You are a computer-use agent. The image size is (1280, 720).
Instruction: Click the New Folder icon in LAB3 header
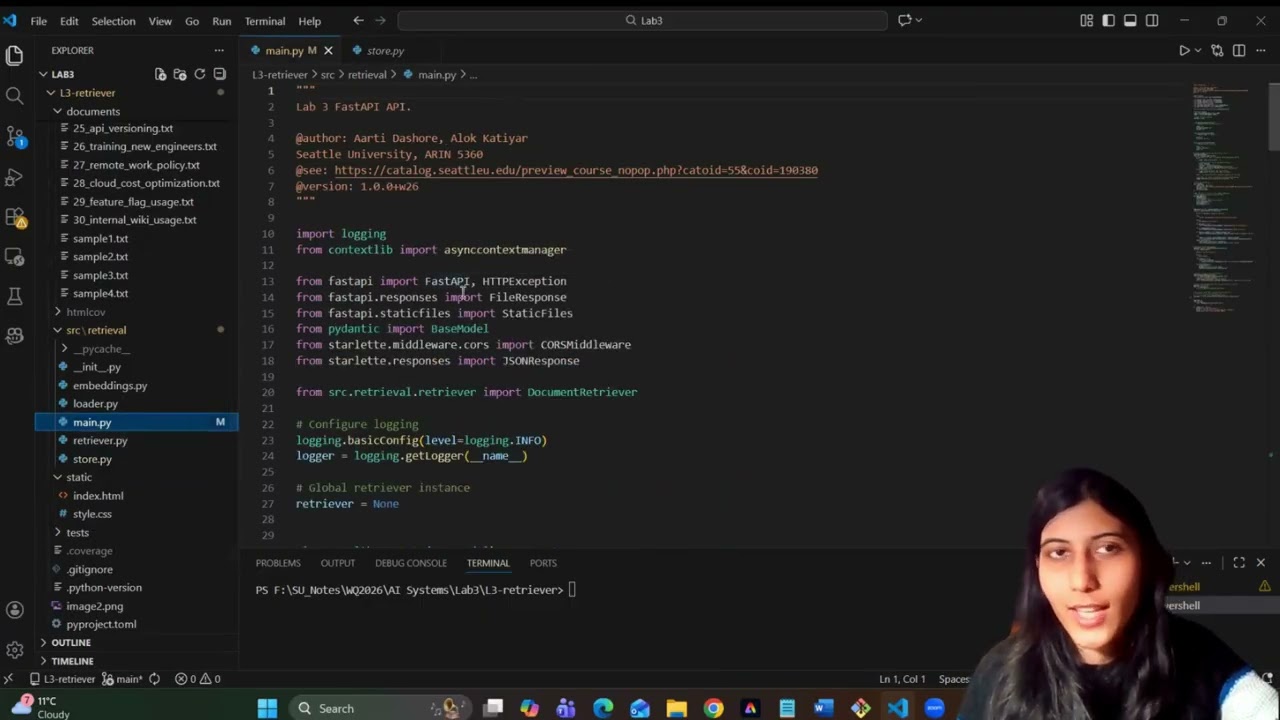pos(180,74)
